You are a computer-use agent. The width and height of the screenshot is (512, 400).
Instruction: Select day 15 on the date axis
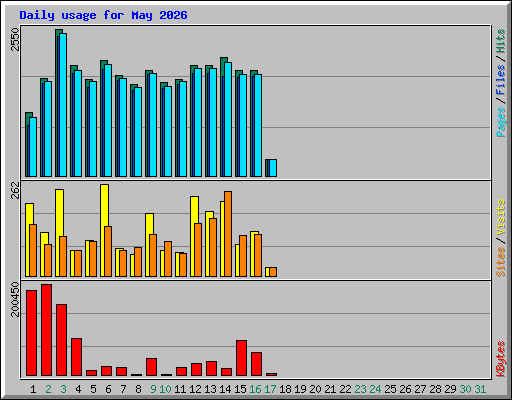[x=240, y=389]
